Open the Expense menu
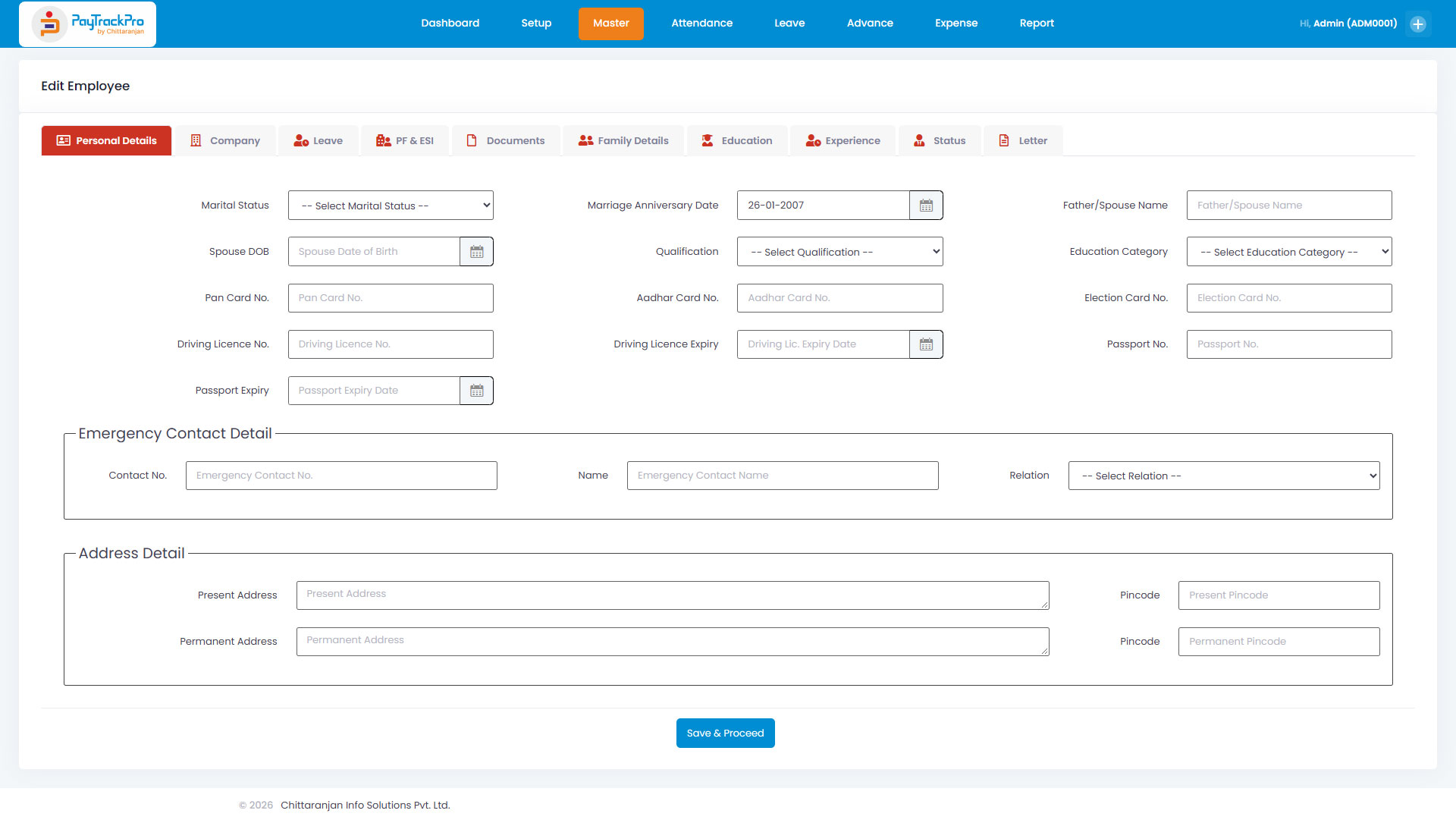The height and width of the screenshot is (823, 1456). point(956,24)
